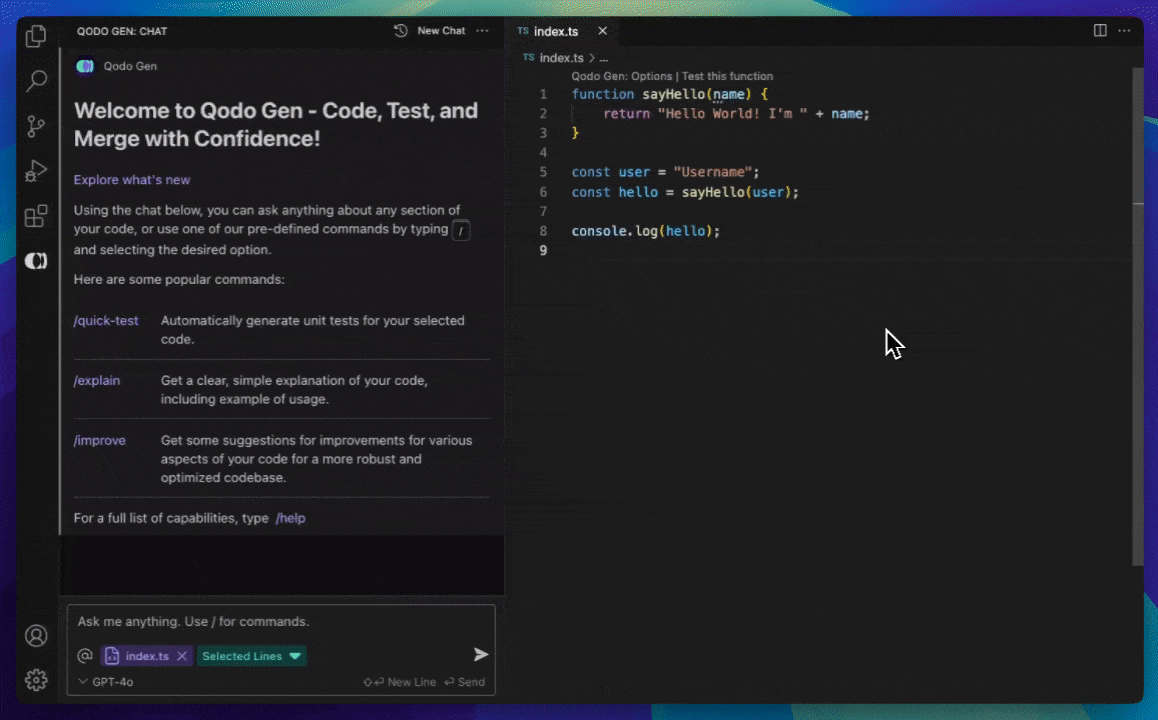This screenshot has height=720, width=1158.
Task: Click line number 1 in the gutter
Action: tap(543, 95)
